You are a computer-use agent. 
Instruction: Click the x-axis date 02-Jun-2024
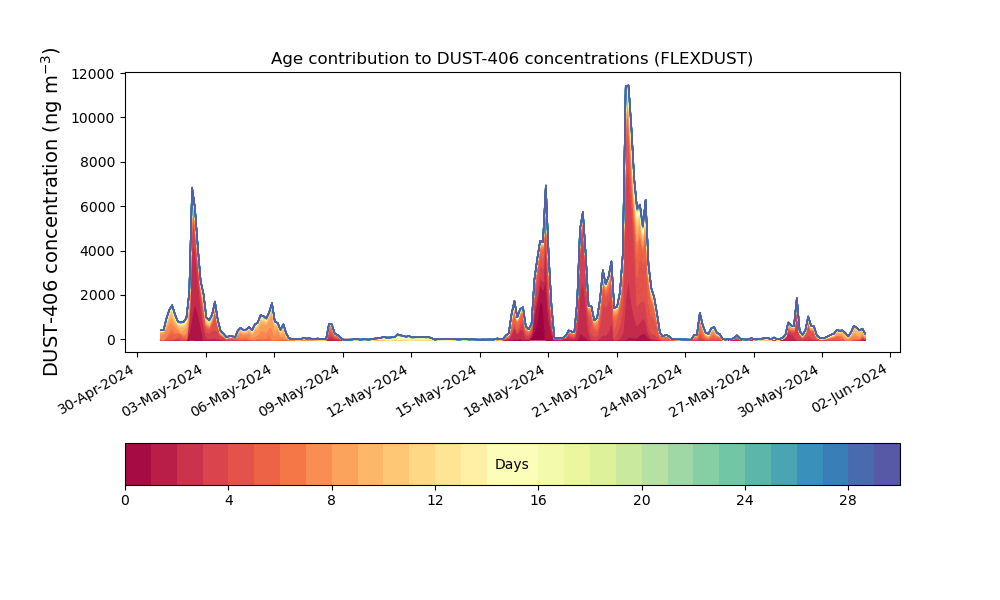850,388
